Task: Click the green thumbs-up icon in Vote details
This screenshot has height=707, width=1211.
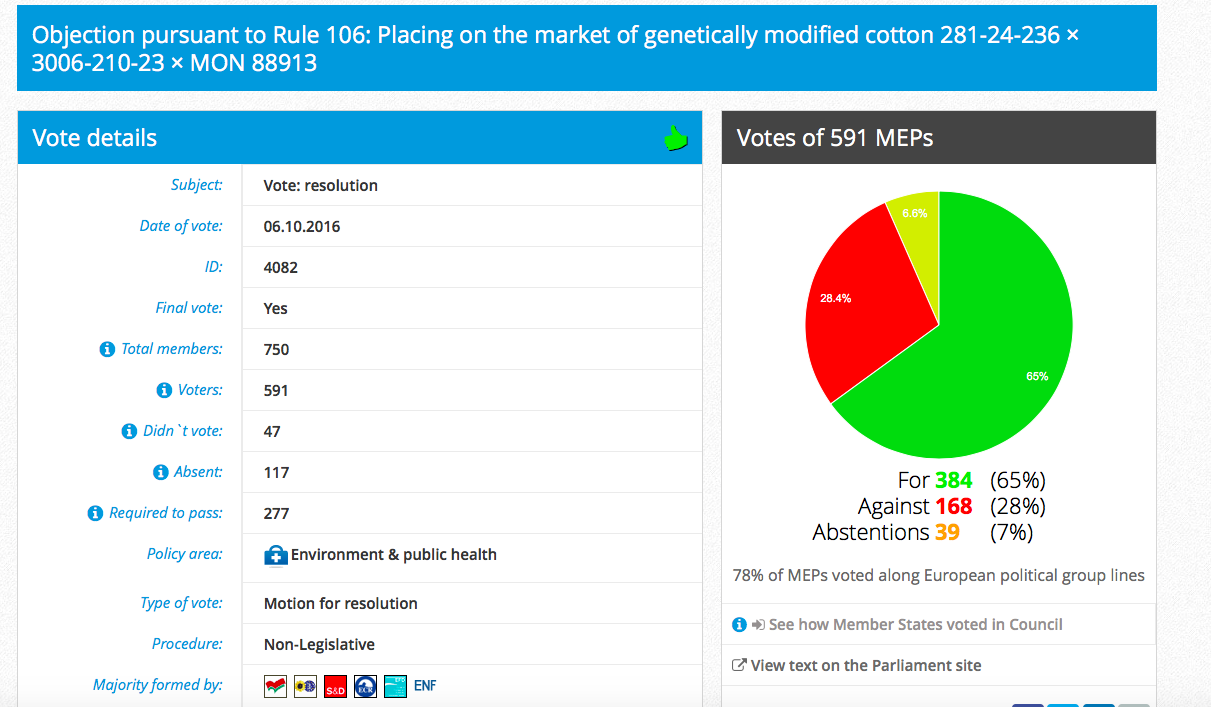Action: 677,138
